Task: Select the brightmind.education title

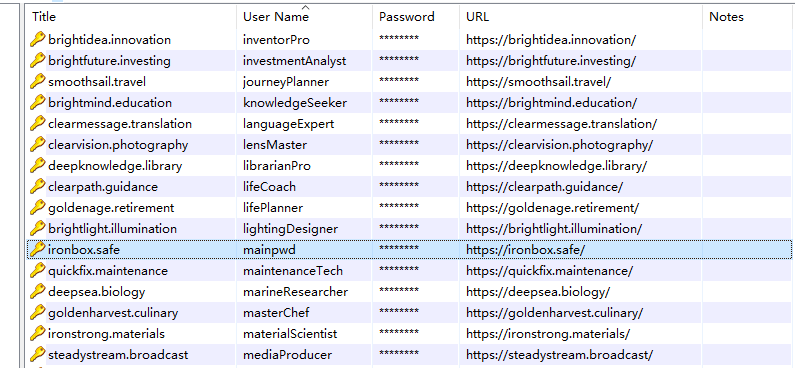Action: point(110,103)
